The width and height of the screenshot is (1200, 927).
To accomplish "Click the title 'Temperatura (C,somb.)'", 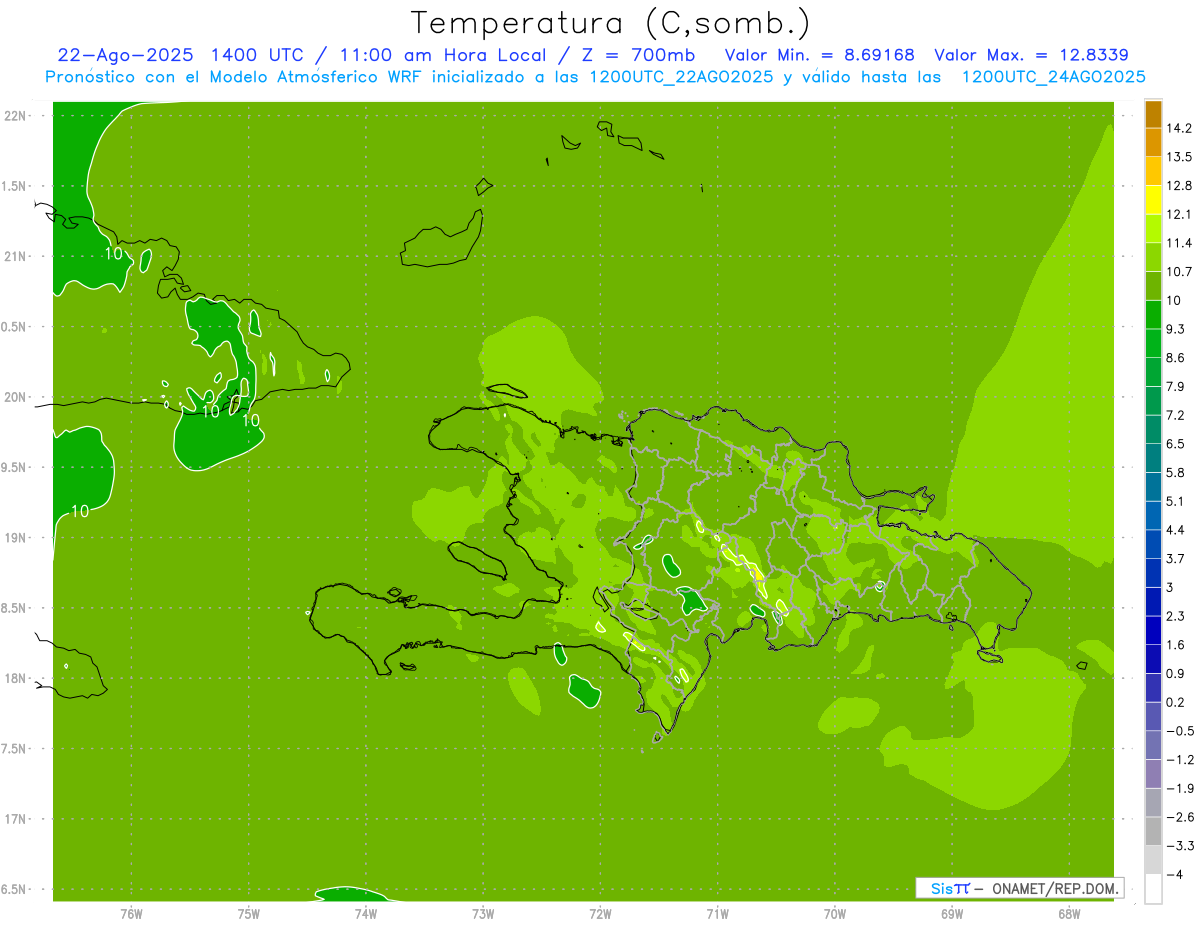I will (x=610, y=22).
